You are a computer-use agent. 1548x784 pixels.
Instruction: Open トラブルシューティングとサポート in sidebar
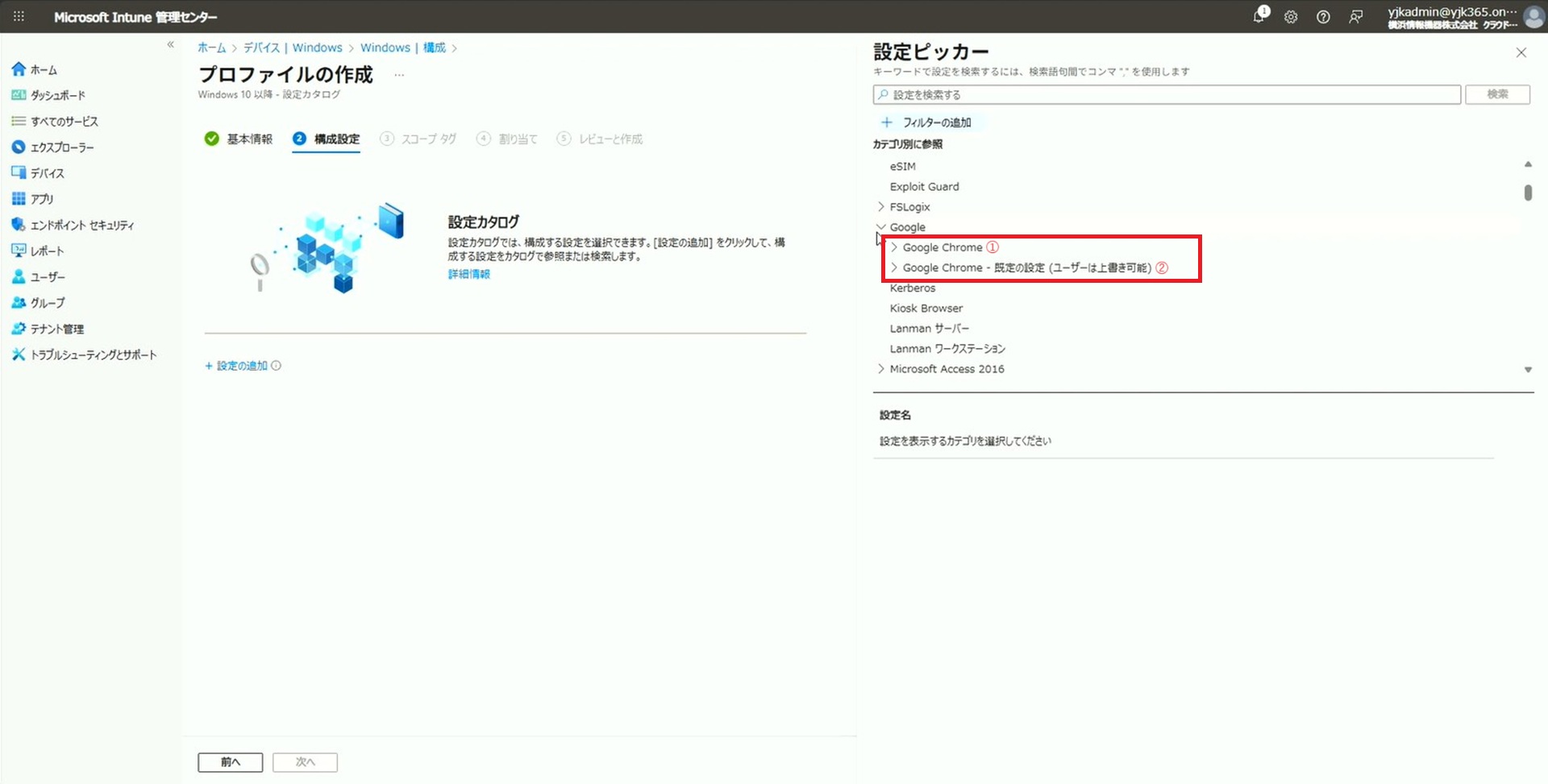(x=93, y=355)
